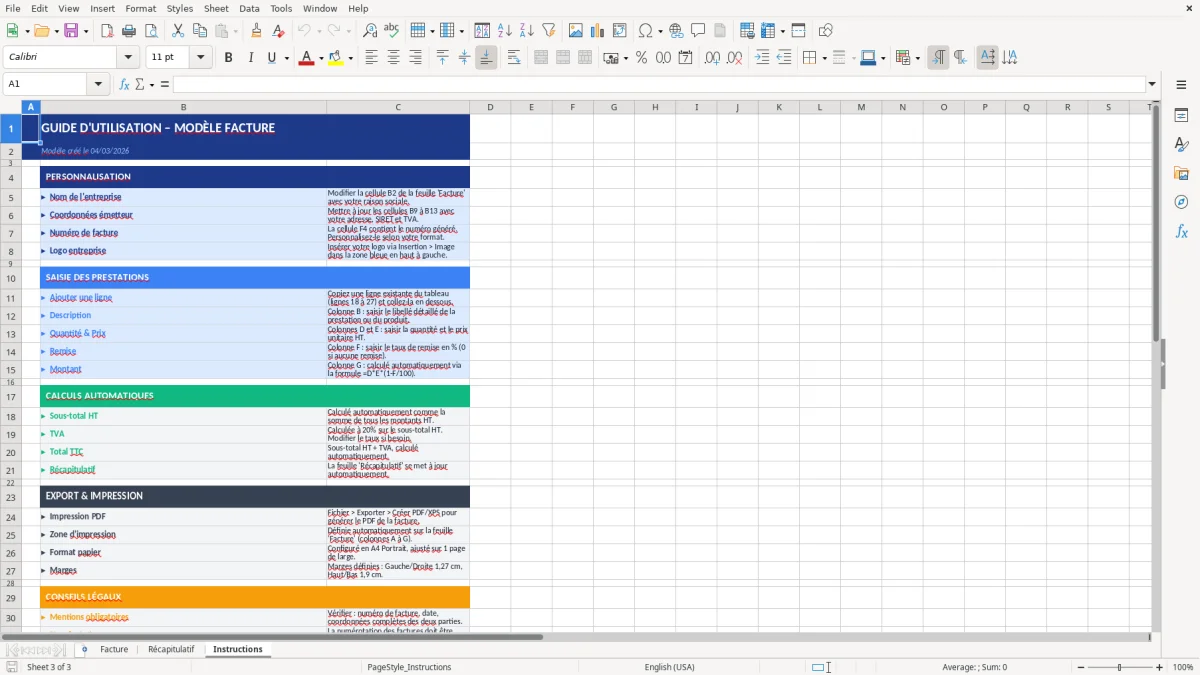This screenshot has width=1200, height=675.
Task: Click the Save document icon
Action: click(70, 31)
